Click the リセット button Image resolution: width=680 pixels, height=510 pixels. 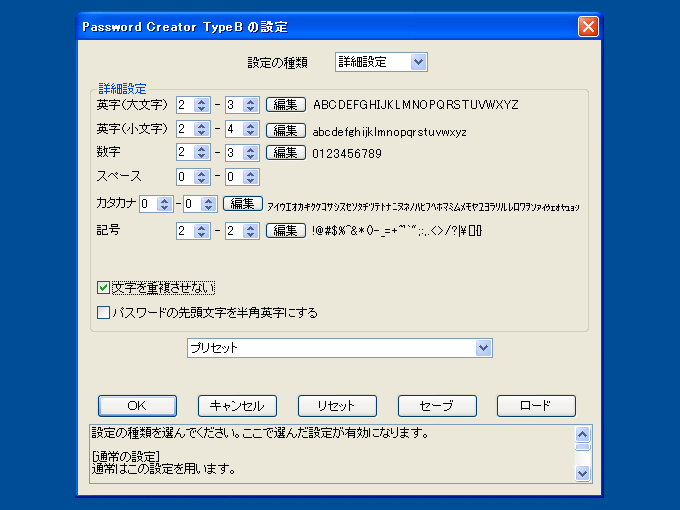pos(337,406)
